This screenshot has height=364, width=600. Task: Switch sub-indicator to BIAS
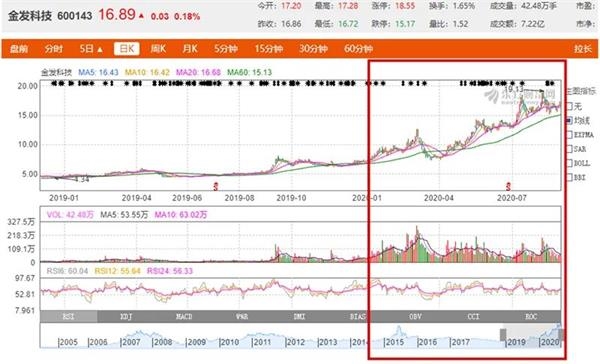click(x=358, y=317)
